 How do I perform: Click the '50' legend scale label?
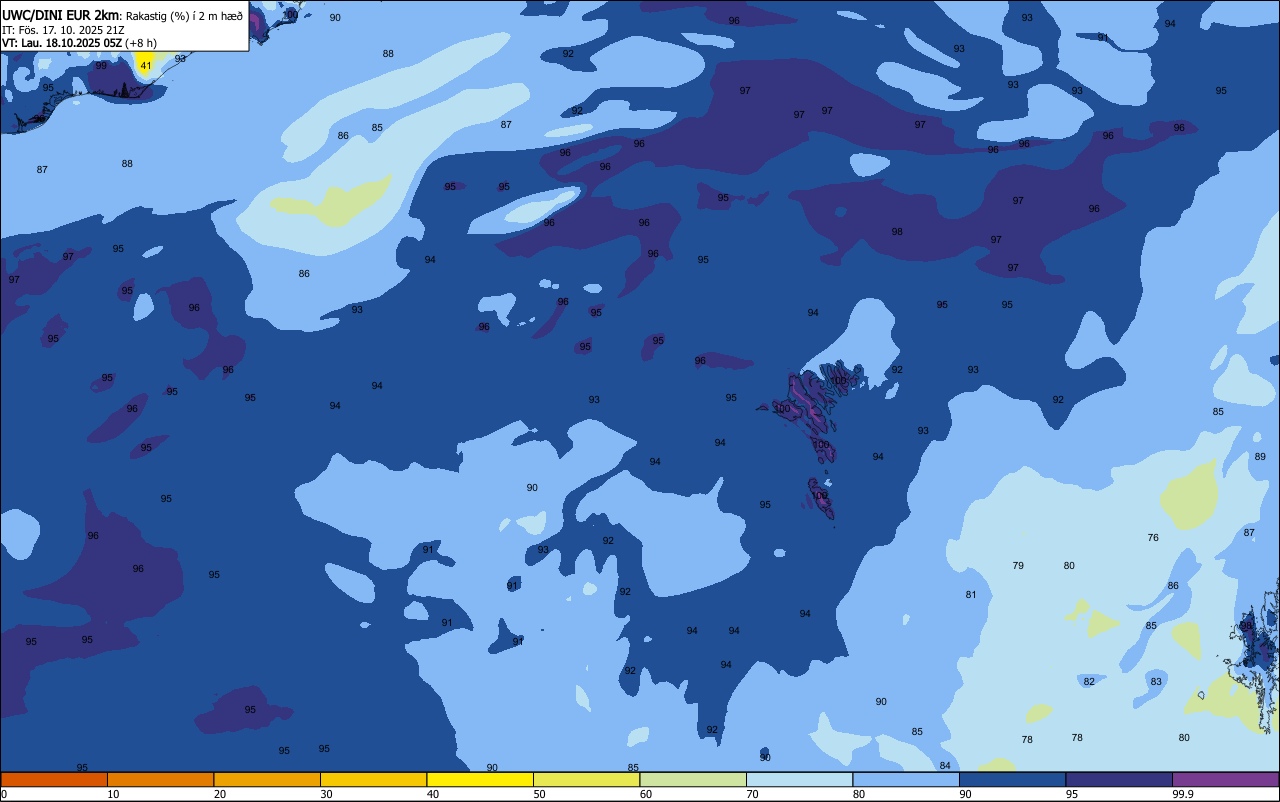click(539, 794)
